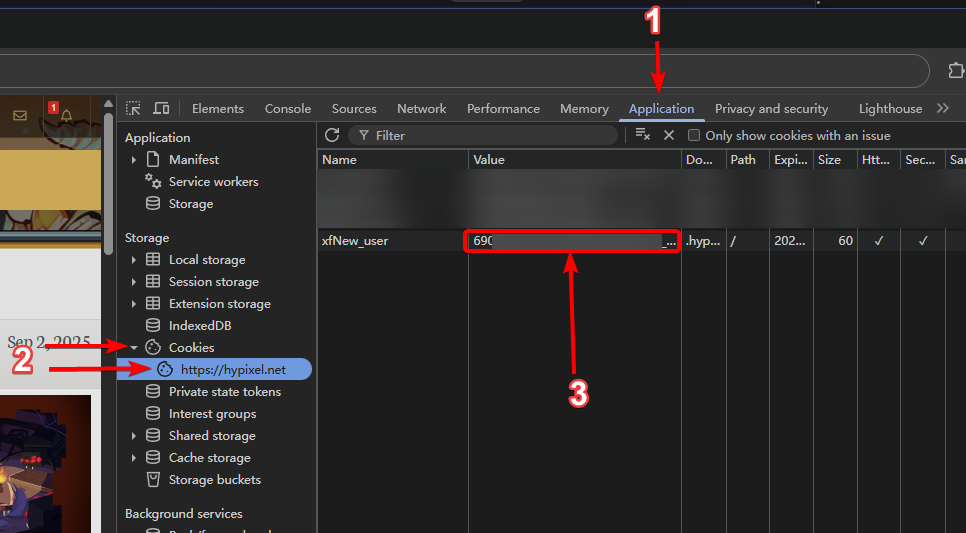Screen dimensions: 966x533
Task: Select the Application tab
Action: point(661,108)
